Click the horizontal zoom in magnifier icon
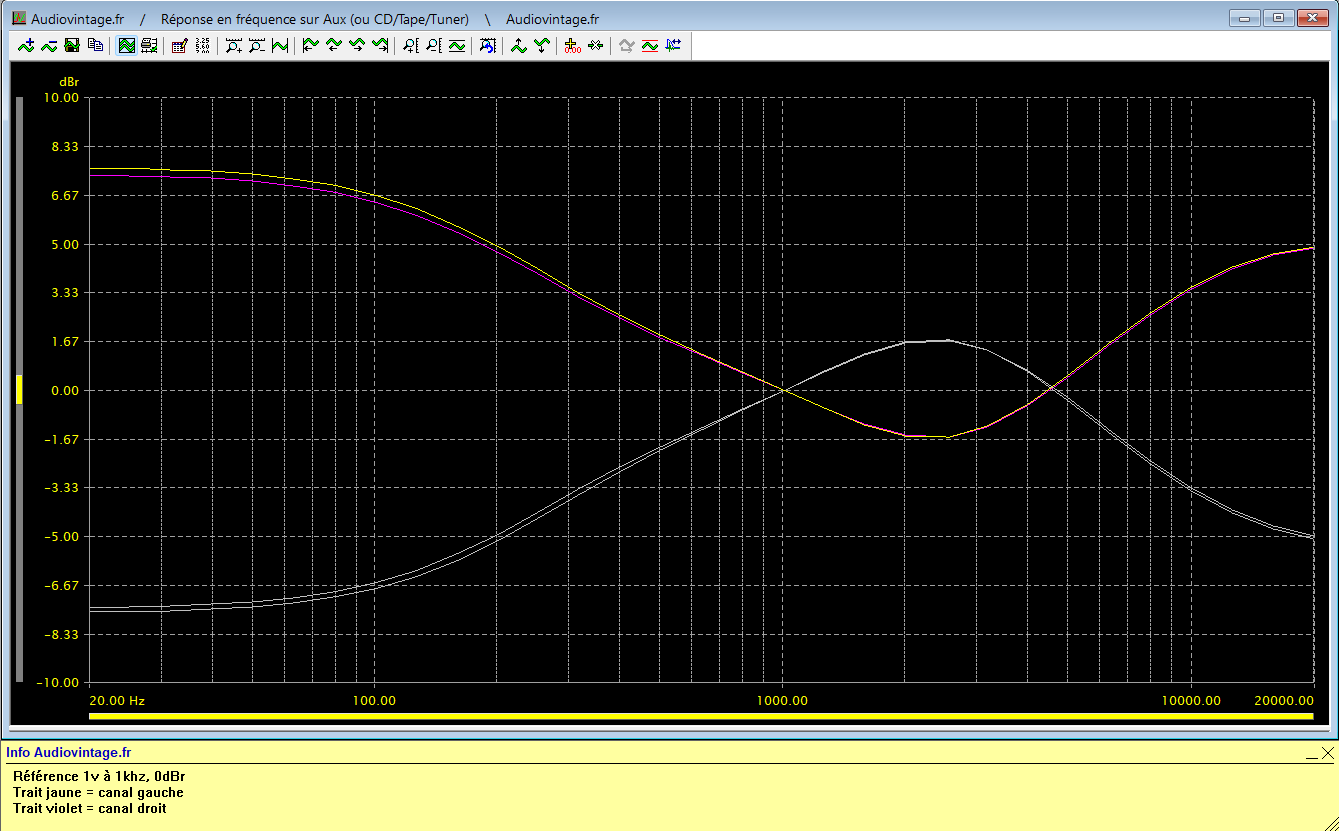This screenshot has width=1339, height=831. coord(234,45)
